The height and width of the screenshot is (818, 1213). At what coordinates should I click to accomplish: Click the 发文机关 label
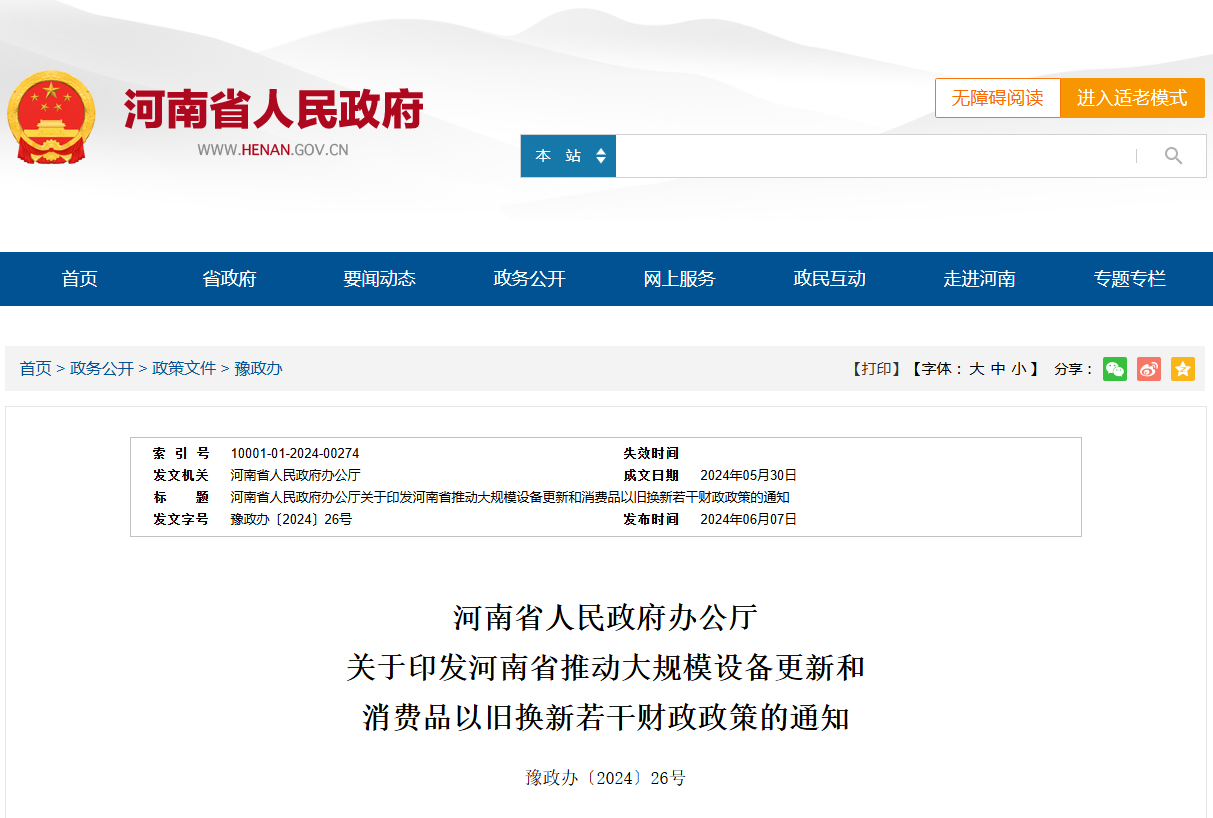[181, 475]
